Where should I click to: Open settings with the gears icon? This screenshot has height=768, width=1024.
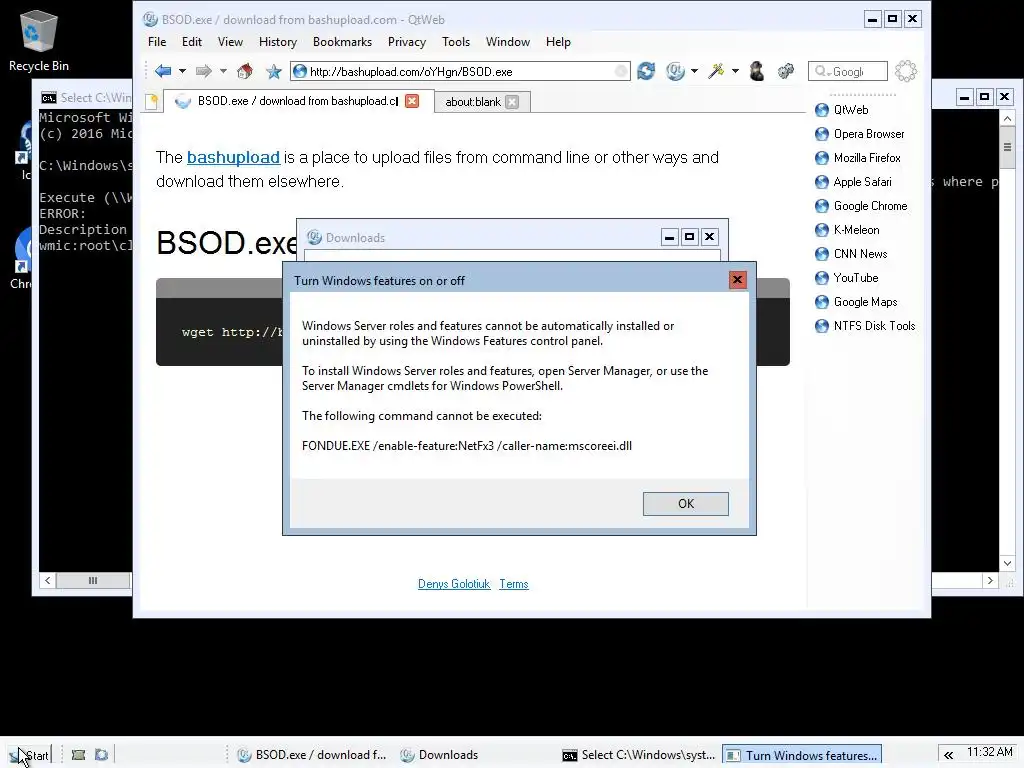(x=786, y=71)
